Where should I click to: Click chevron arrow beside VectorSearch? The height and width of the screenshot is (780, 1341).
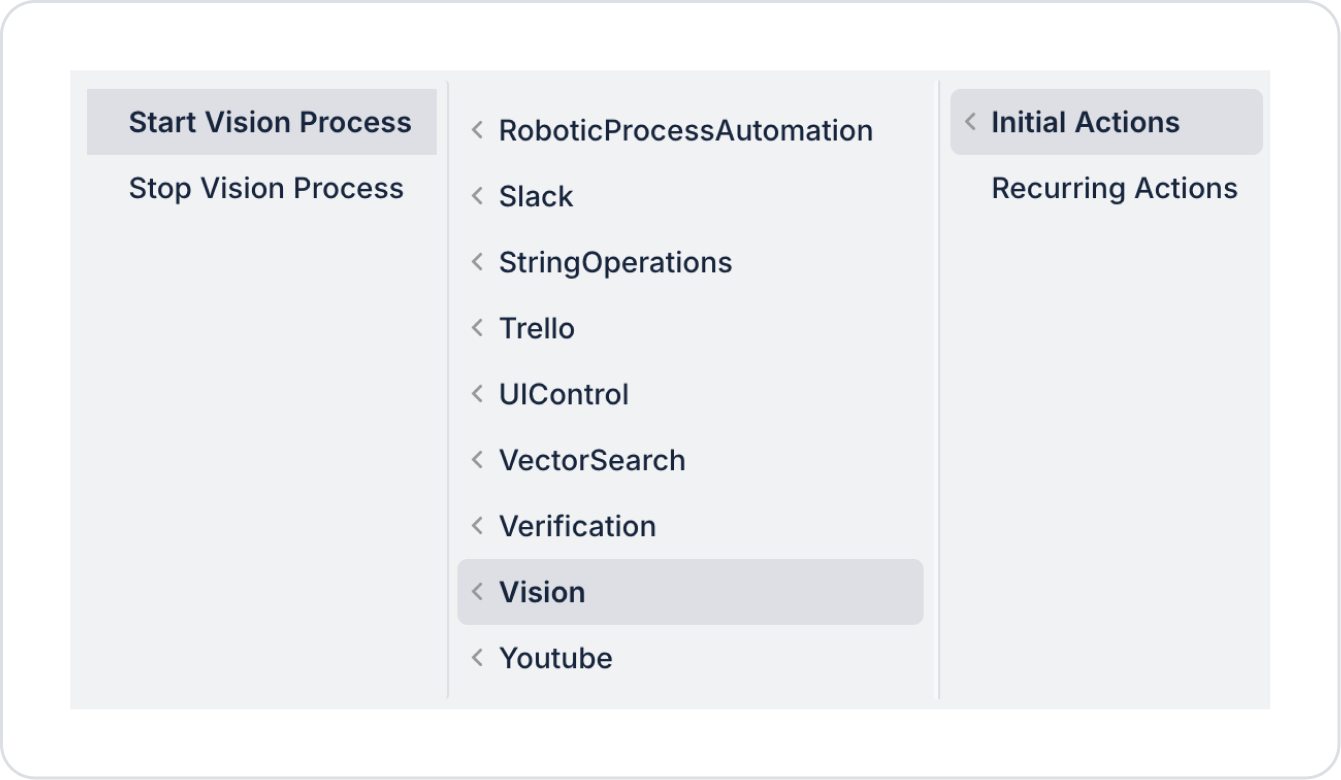[x=477, y=460]
